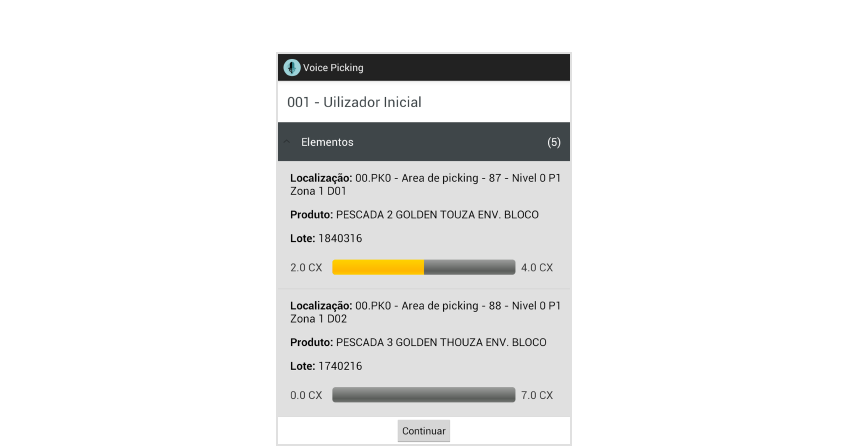Tap the Voice Picking microphone icon
Screen dimensions: 848x446
pos(292,68)
